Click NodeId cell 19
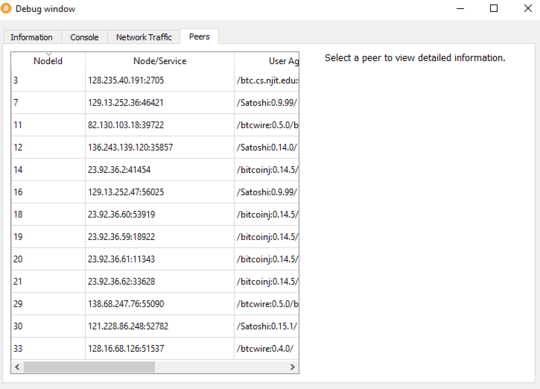540x389 pixels. (x=48, y=237)
